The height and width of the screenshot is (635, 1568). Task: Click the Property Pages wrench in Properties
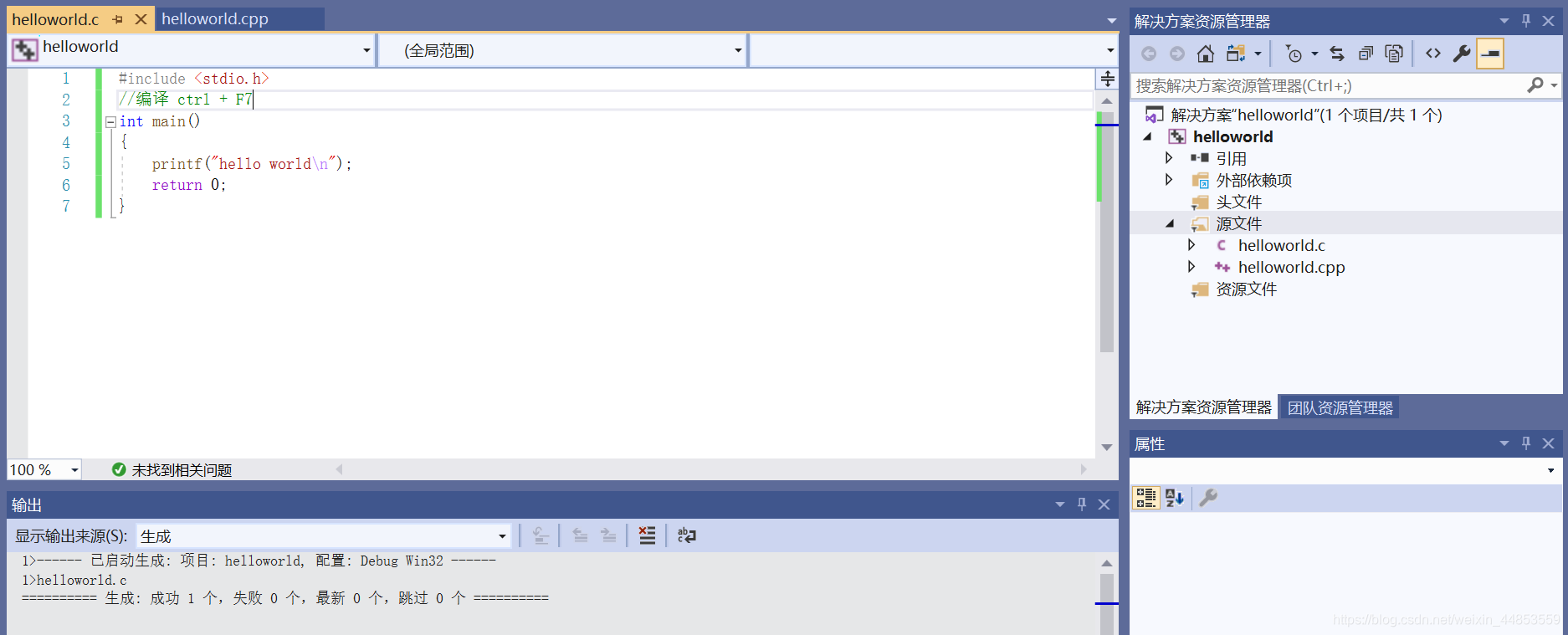1208,498
